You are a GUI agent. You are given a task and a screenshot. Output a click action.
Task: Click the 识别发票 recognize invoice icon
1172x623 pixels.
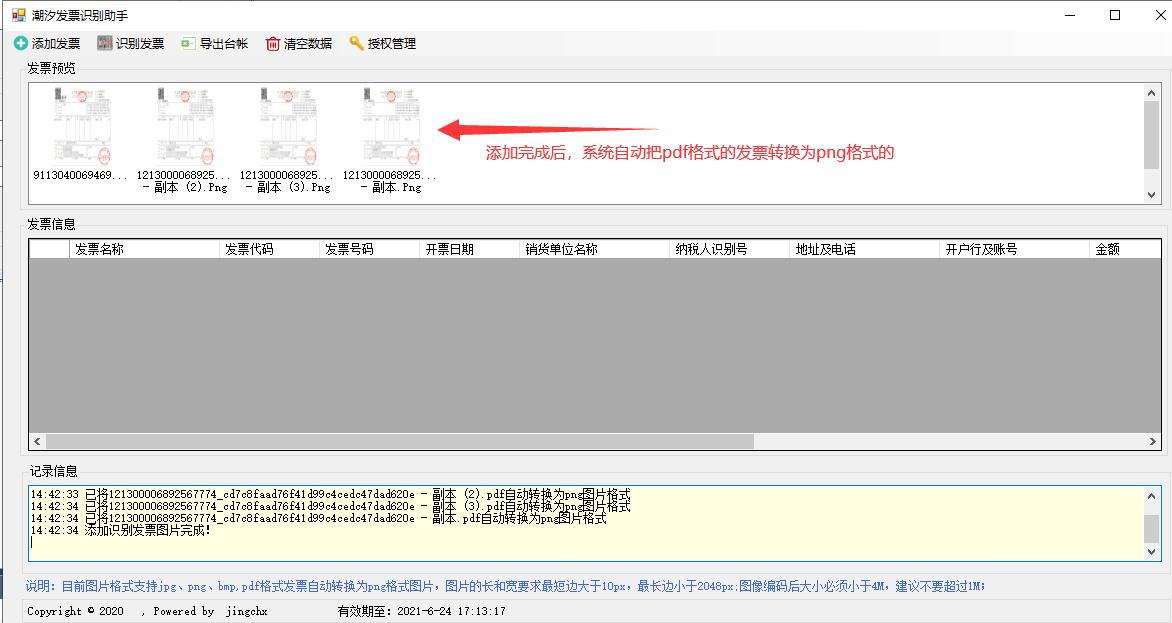(x=105, y=44)
